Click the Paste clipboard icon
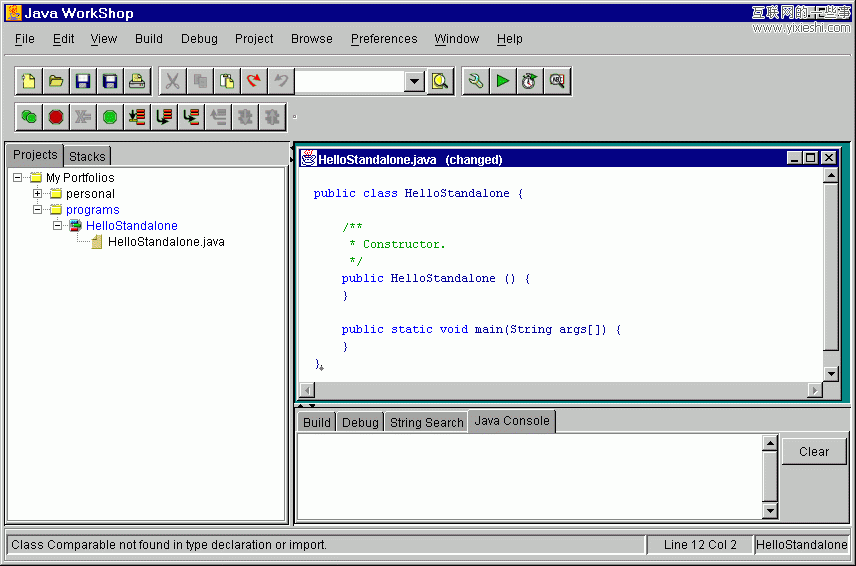 (227, 82)
